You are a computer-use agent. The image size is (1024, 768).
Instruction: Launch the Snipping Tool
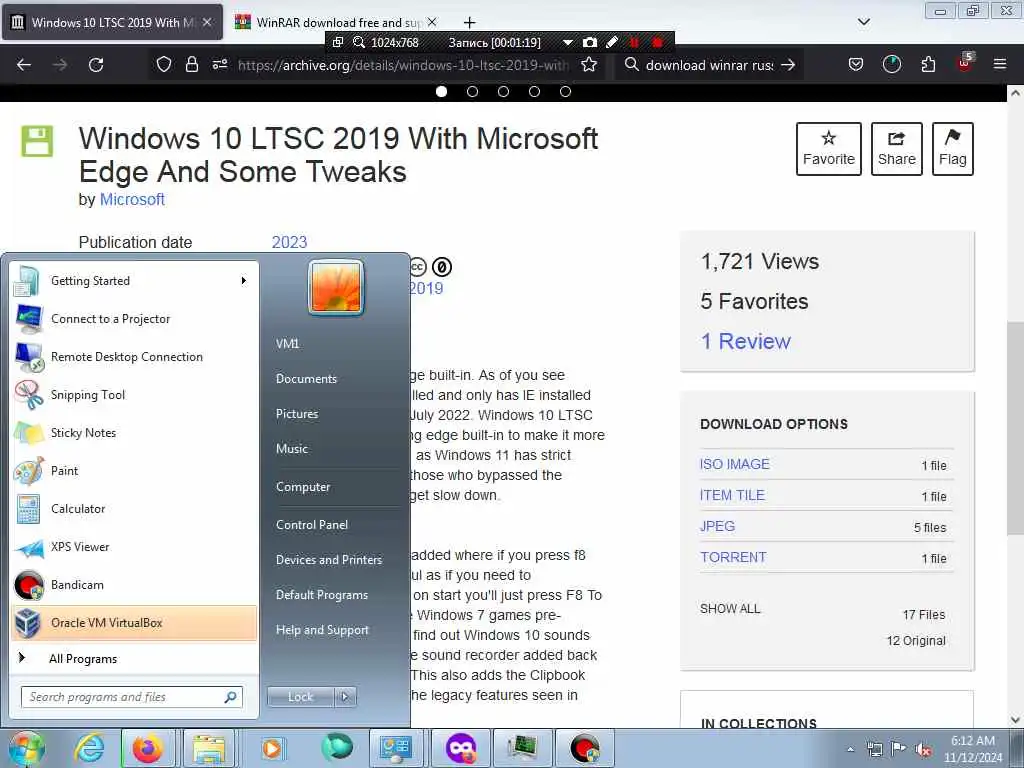pos(134,394)
